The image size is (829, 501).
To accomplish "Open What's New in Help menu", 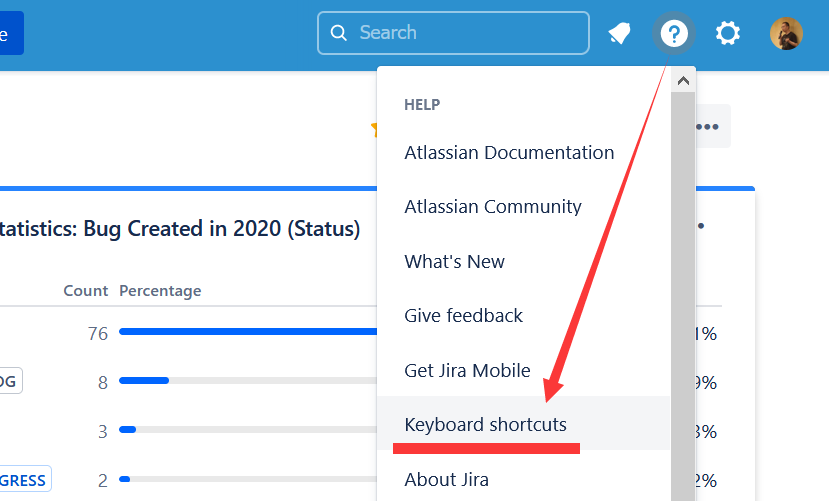I will point(454,262).
